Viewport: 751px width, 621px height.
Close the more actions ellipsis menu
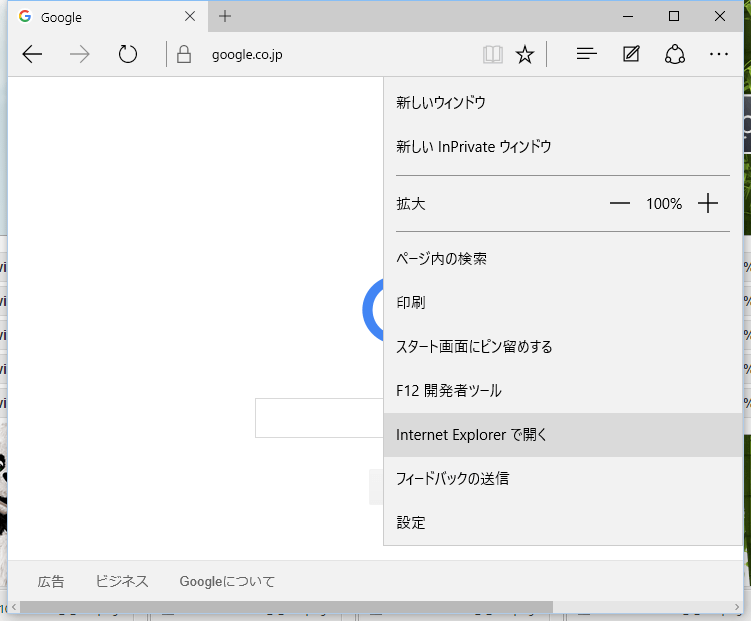pos(719,55)
